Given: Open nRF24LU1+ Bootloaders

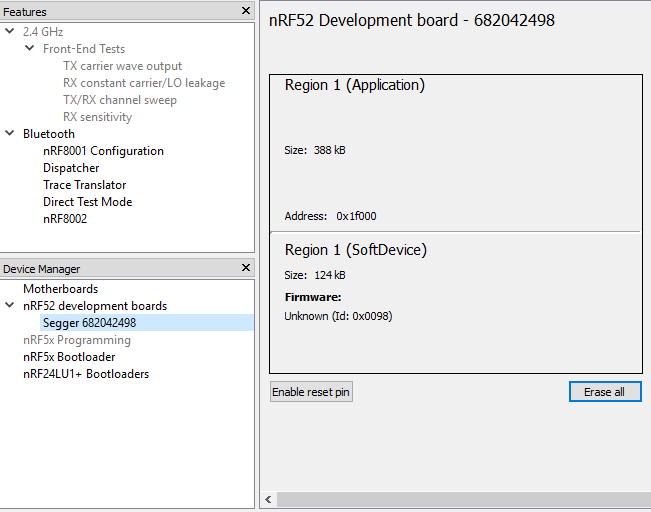Looking at the screenshot, I should point(86,374).
